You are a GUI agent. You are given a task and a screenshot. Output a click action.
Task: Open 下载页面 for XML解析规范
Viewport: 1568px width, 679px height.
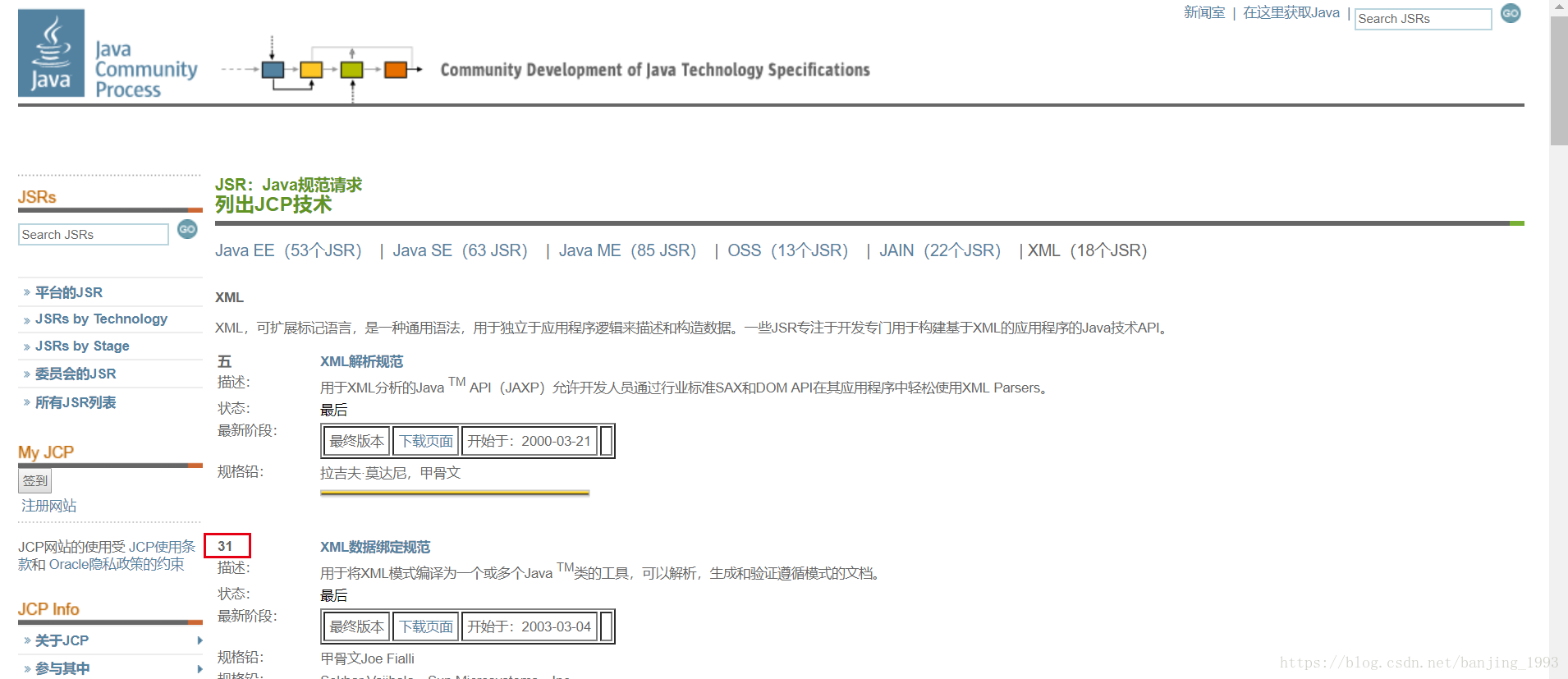pyautogui.click(x=426, y=441)
